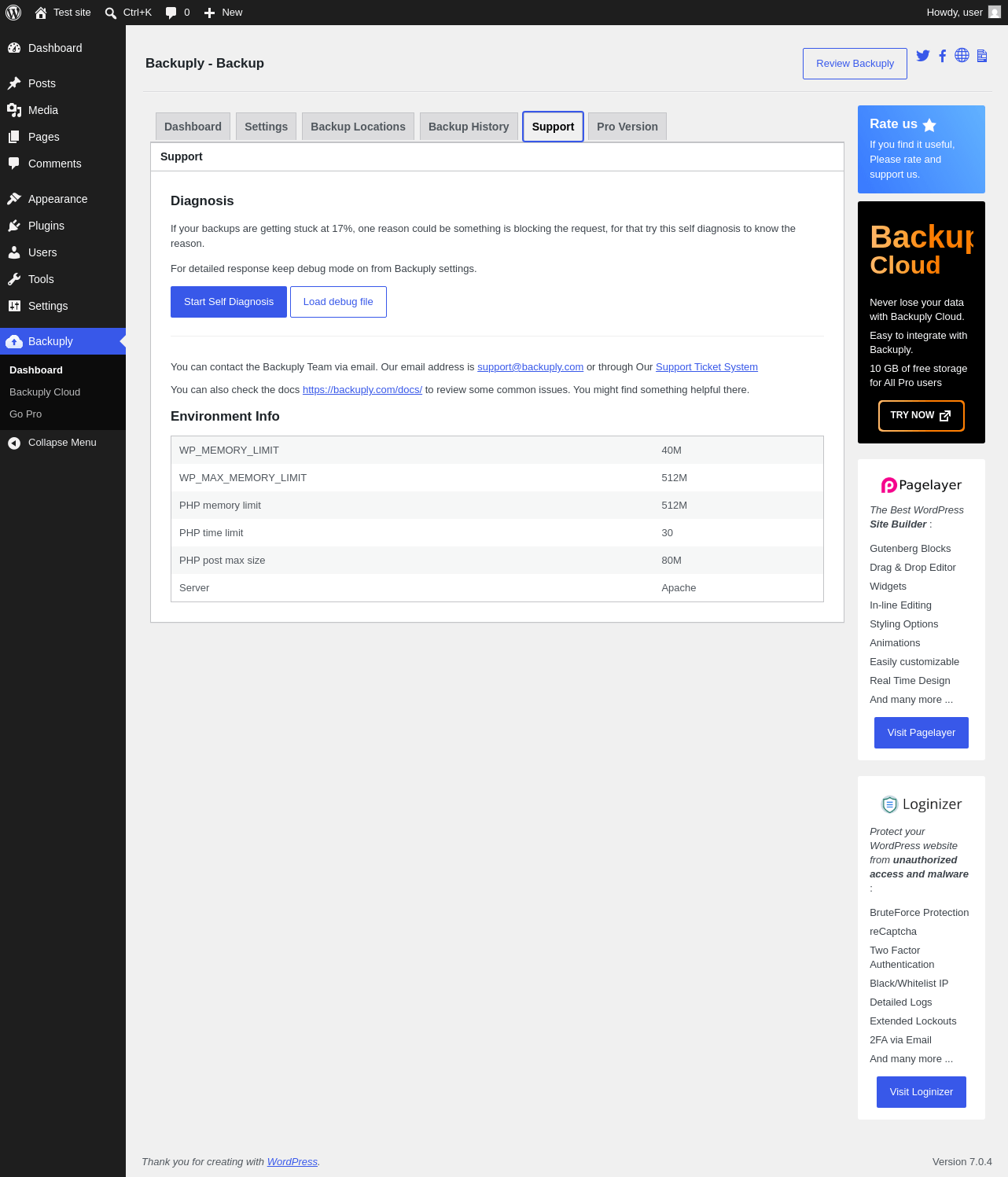Screen dimensions: 1008x1177
Task: Open the Backuply Facebook icon
Action: 942,56
